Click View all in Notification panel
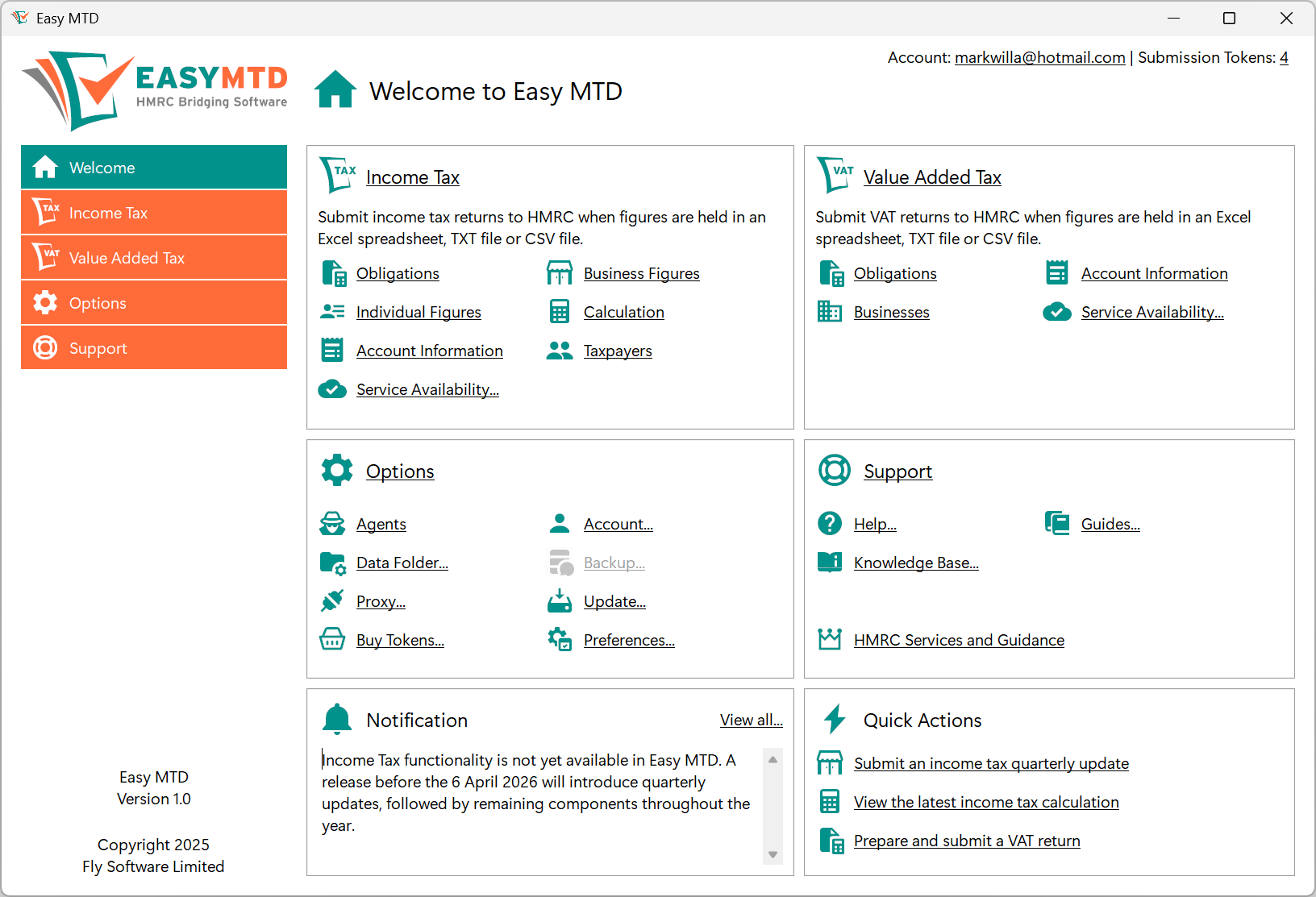This screenshot has height=897, width=1316. coord(751,719)
